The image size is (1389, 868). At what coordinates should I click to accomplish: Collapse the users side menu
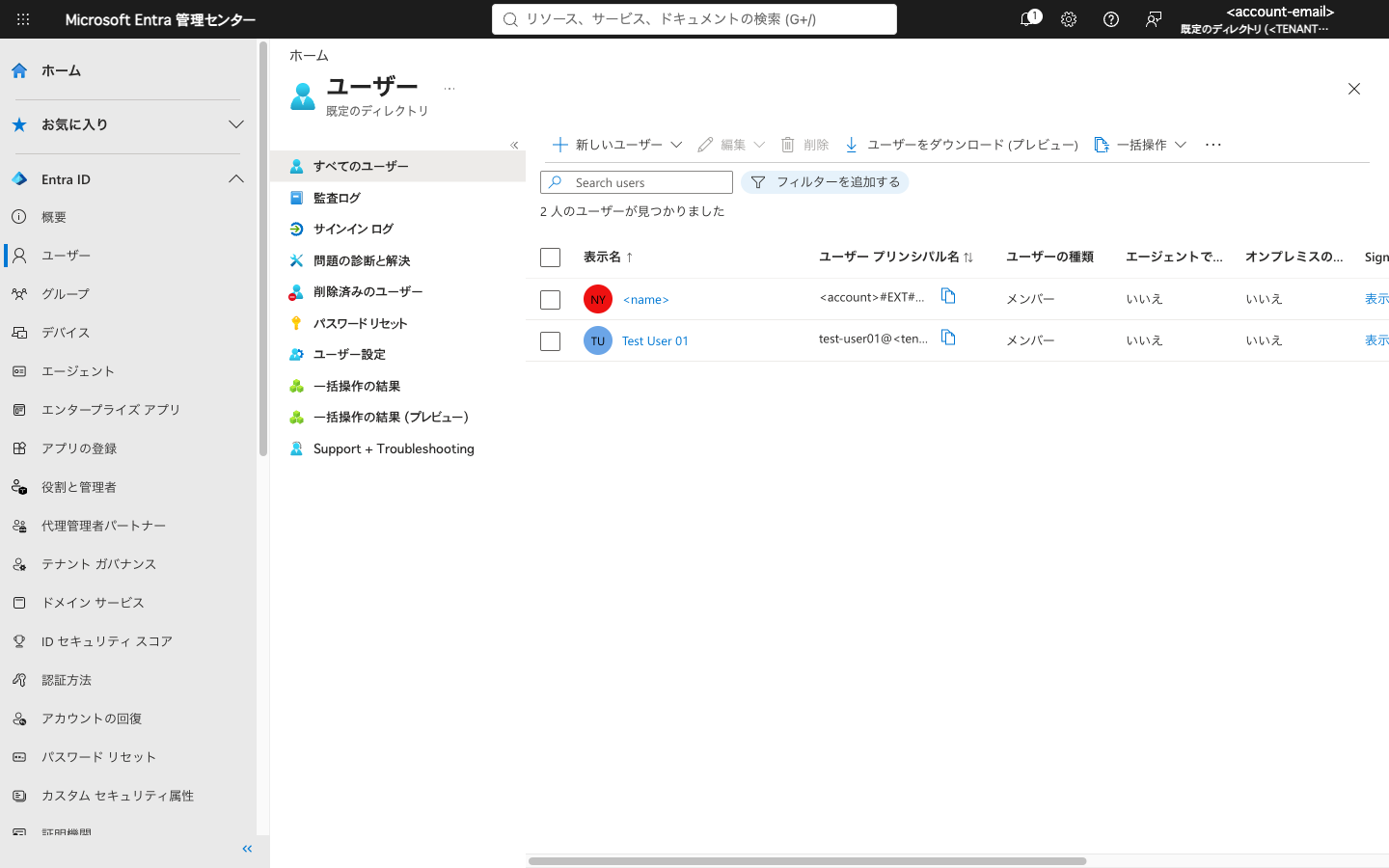(514, 145)
